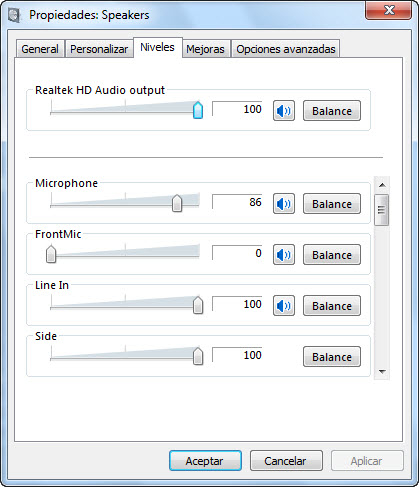419x487 pixels.
Task: Click the FrontMic slider handle at zero
Action: point(51,254)
